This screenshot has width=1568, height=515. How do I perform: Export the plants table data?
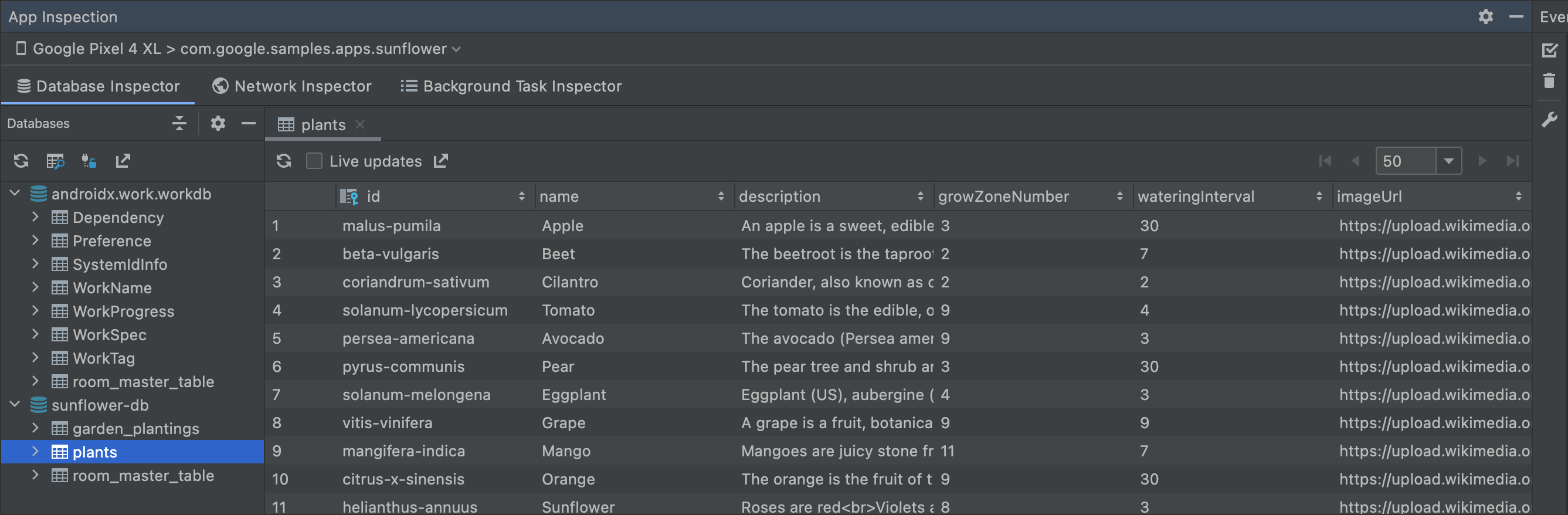pyautogui.click(x=441, y=161)
